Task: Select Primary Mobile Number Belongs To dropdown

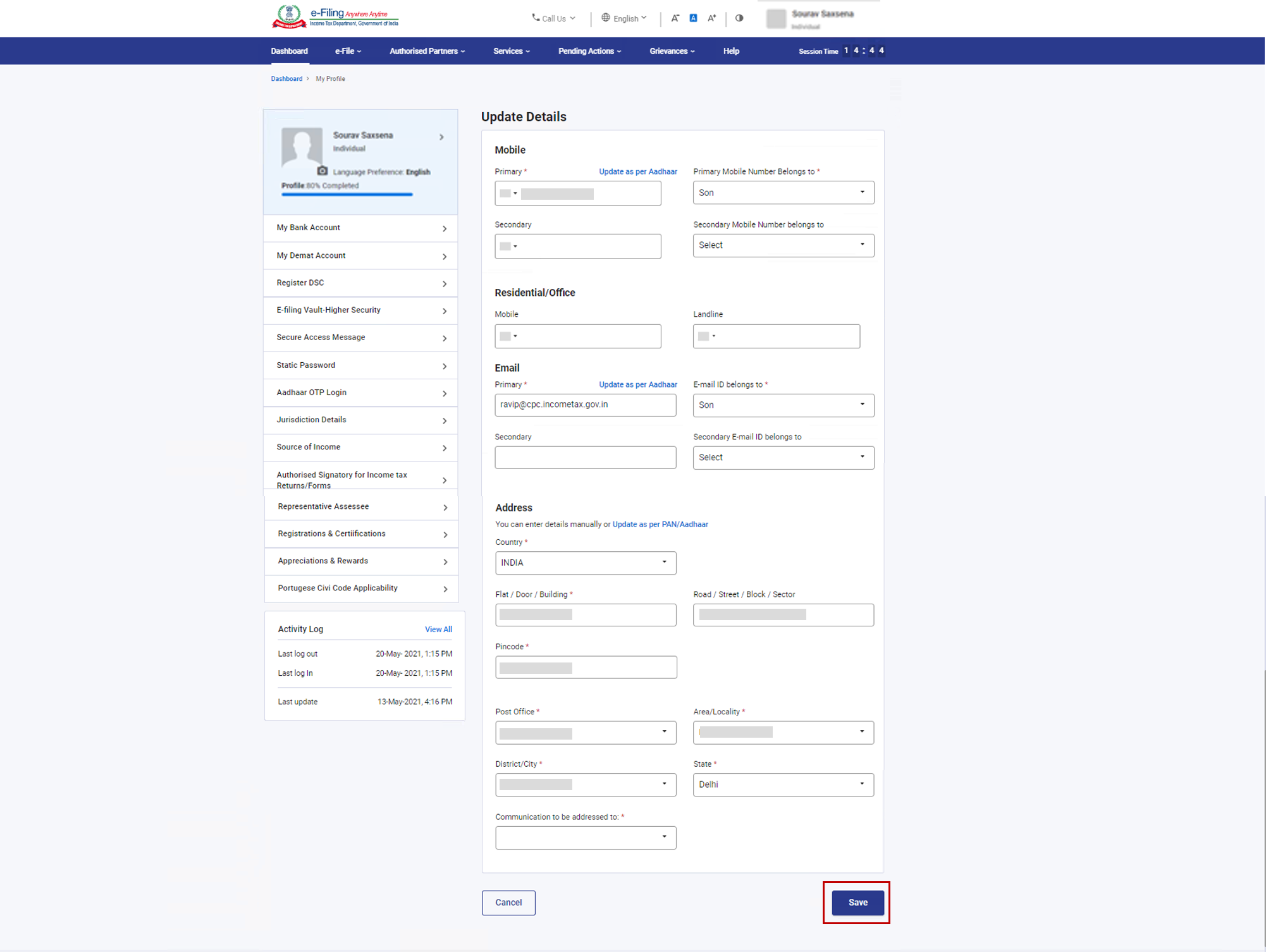Action: click(783, 192)
